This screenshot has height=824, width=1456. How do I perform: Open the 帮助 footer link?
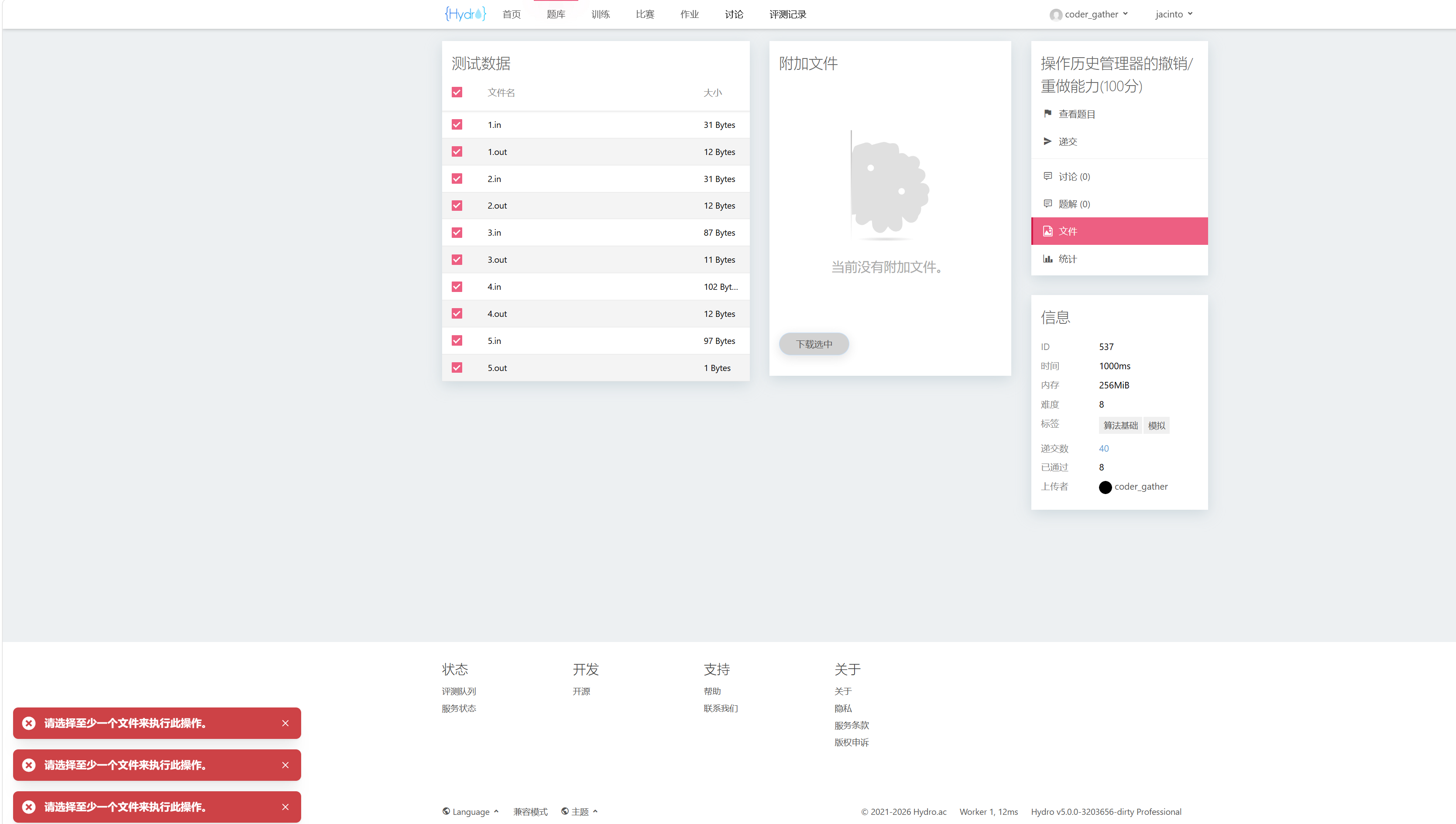pos(712,691)
